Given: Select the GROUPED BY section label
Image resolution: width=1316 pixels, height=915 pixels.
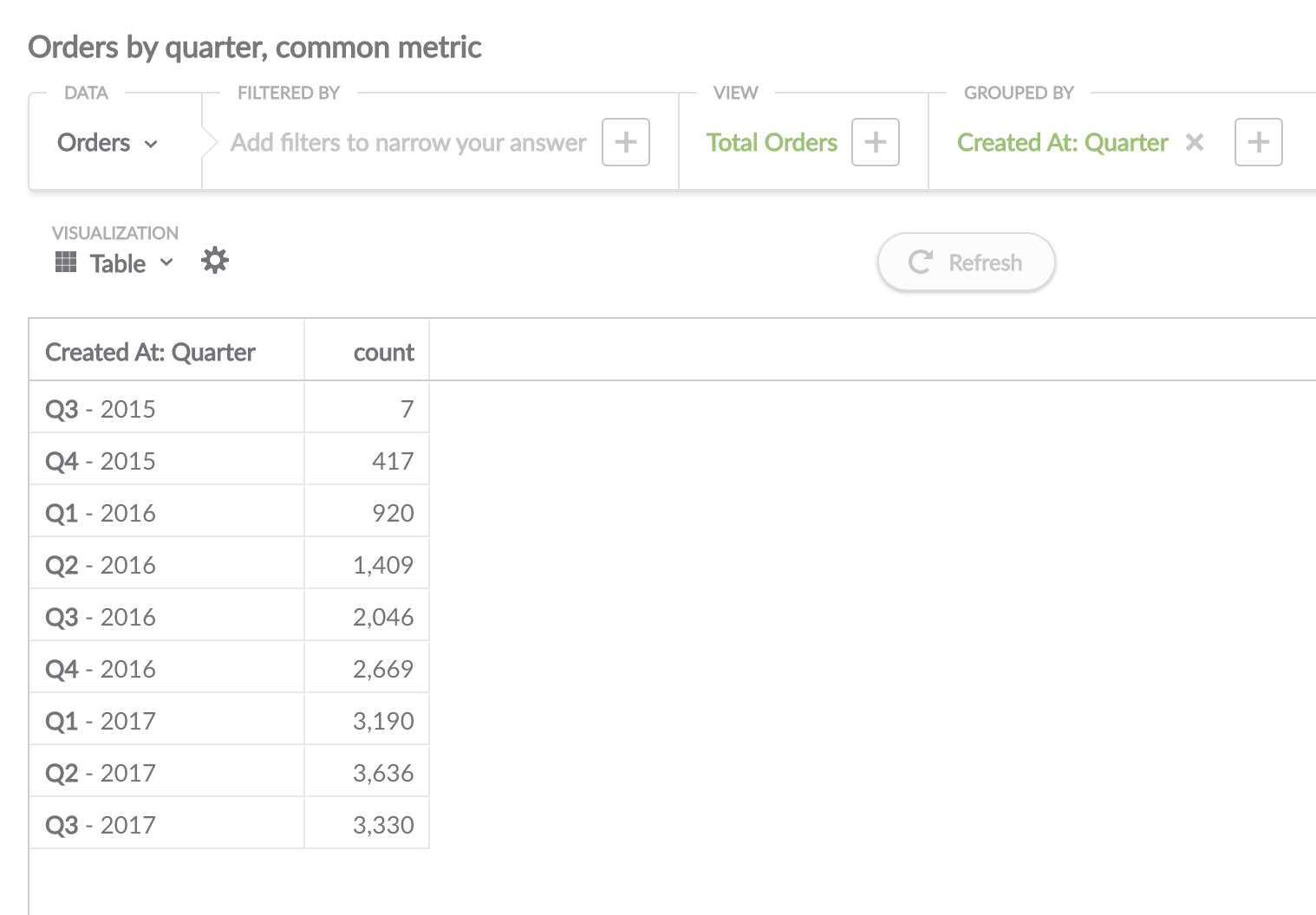Looking at the screenshot, I should pyautogui.click(x=1019, y=93).
